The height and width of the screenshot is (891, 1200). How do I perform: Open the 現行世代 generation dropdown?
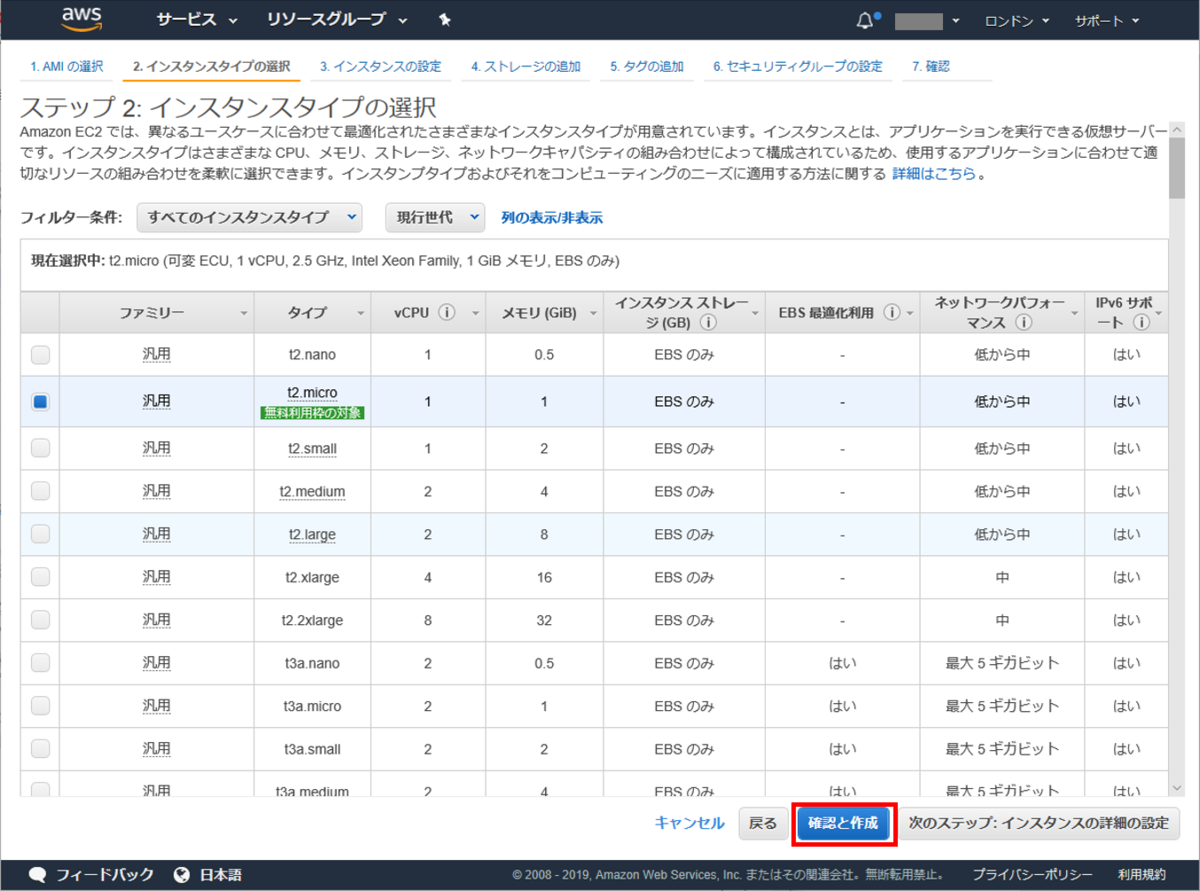click(x=435, y=217)
